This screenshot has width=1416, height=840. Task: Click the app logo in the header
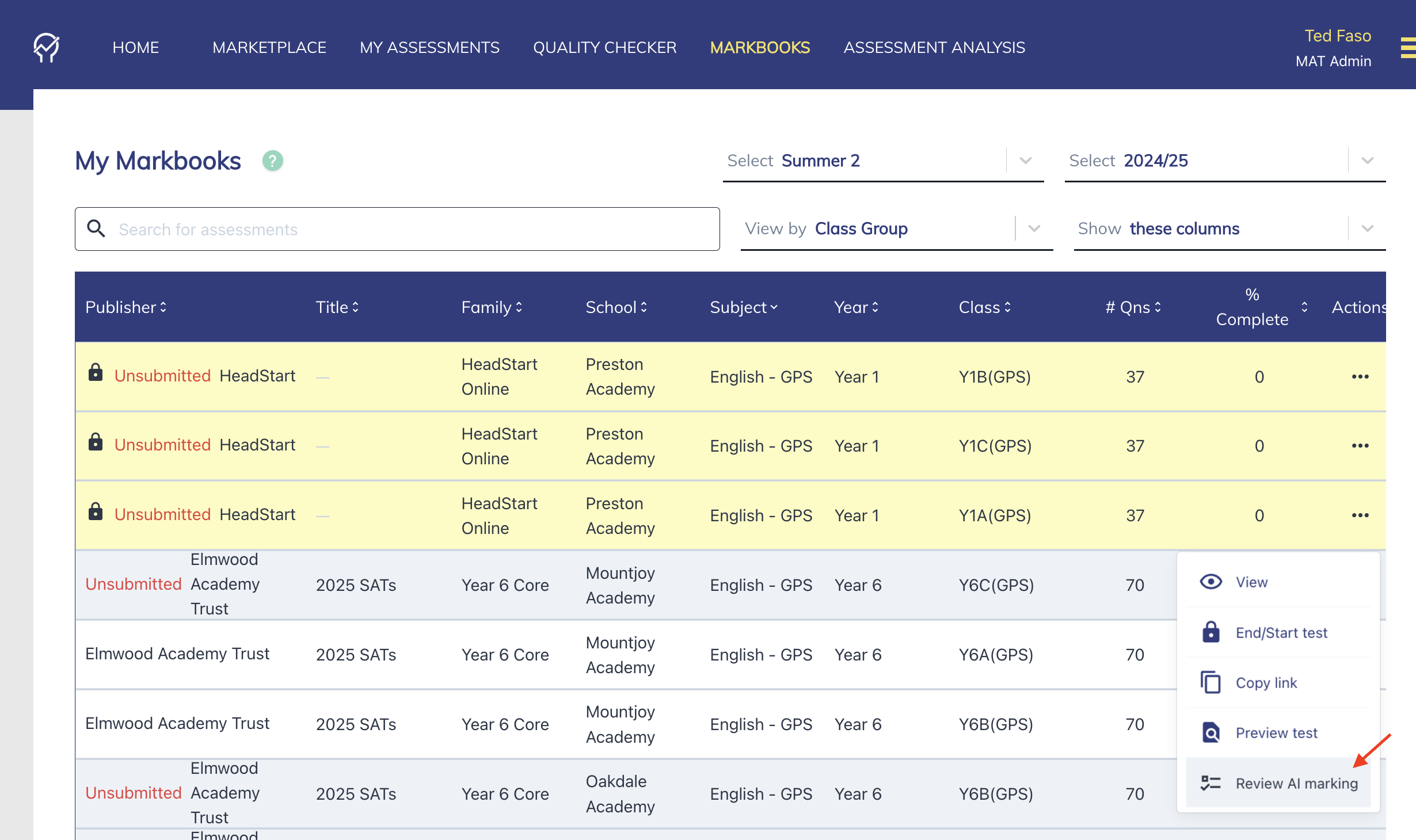click(47, 47)
